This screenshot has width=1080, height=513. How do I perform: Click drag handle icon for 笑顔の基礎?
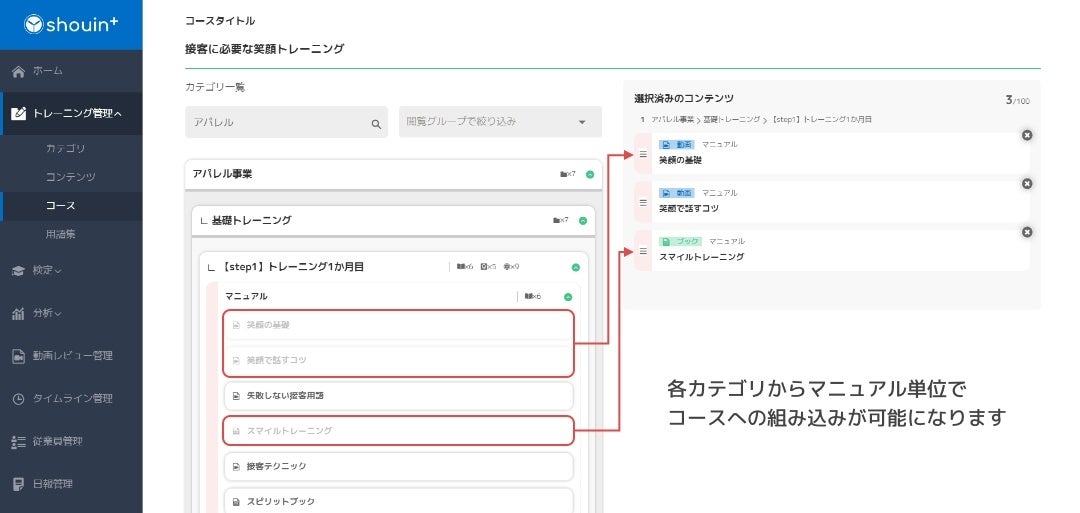pyautogui.click(x=643, y=154)
